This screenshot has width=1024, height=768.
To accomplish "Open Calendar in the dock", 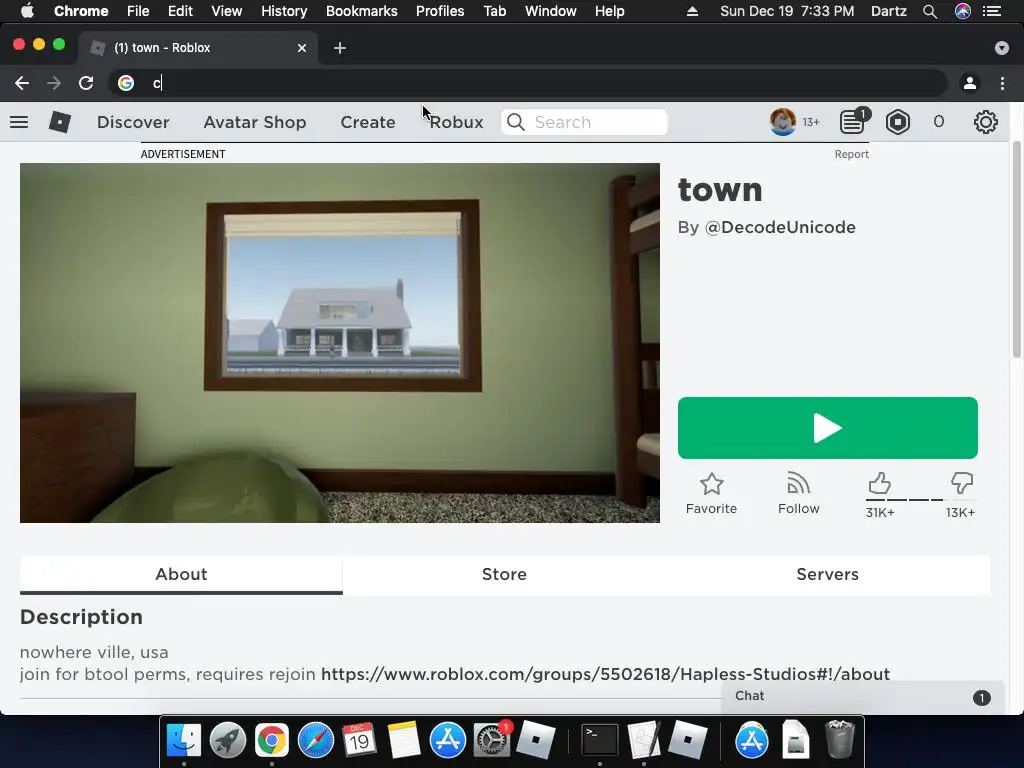I will point(359,740).
